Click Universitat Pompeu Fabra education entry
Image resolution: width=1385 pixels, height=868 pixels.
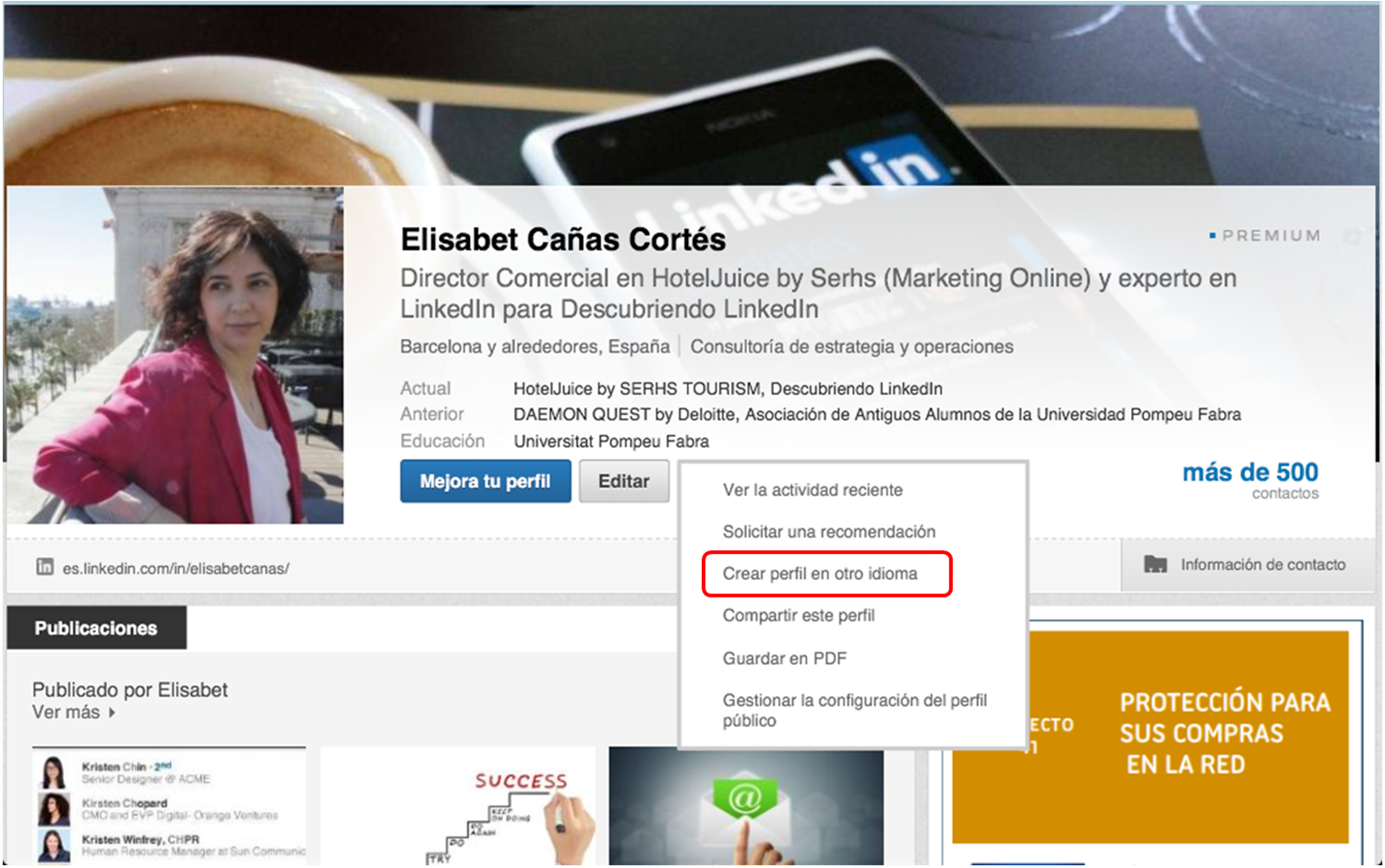pyautogui.click(x=611, y=441)
